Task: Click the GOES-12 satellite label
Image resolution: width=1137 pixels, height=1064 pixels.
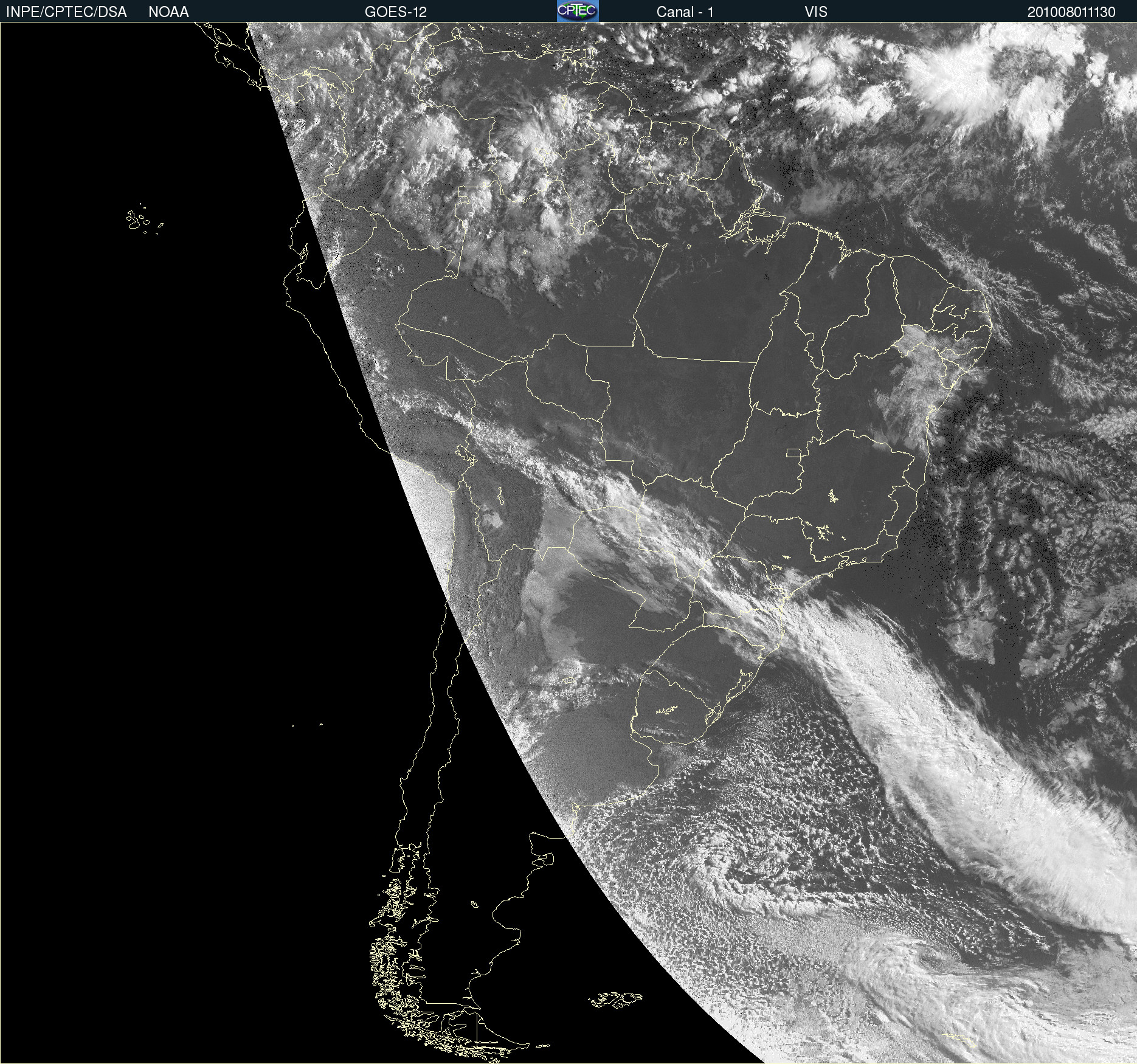Action: point(396,12)
